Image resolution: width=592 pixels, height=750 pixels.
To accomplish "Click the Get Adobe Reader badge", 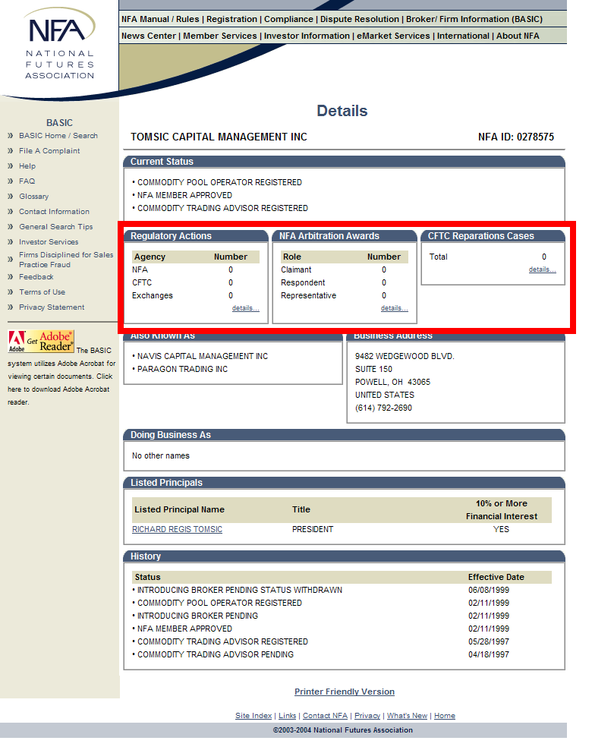I will [x=41, y=342].
